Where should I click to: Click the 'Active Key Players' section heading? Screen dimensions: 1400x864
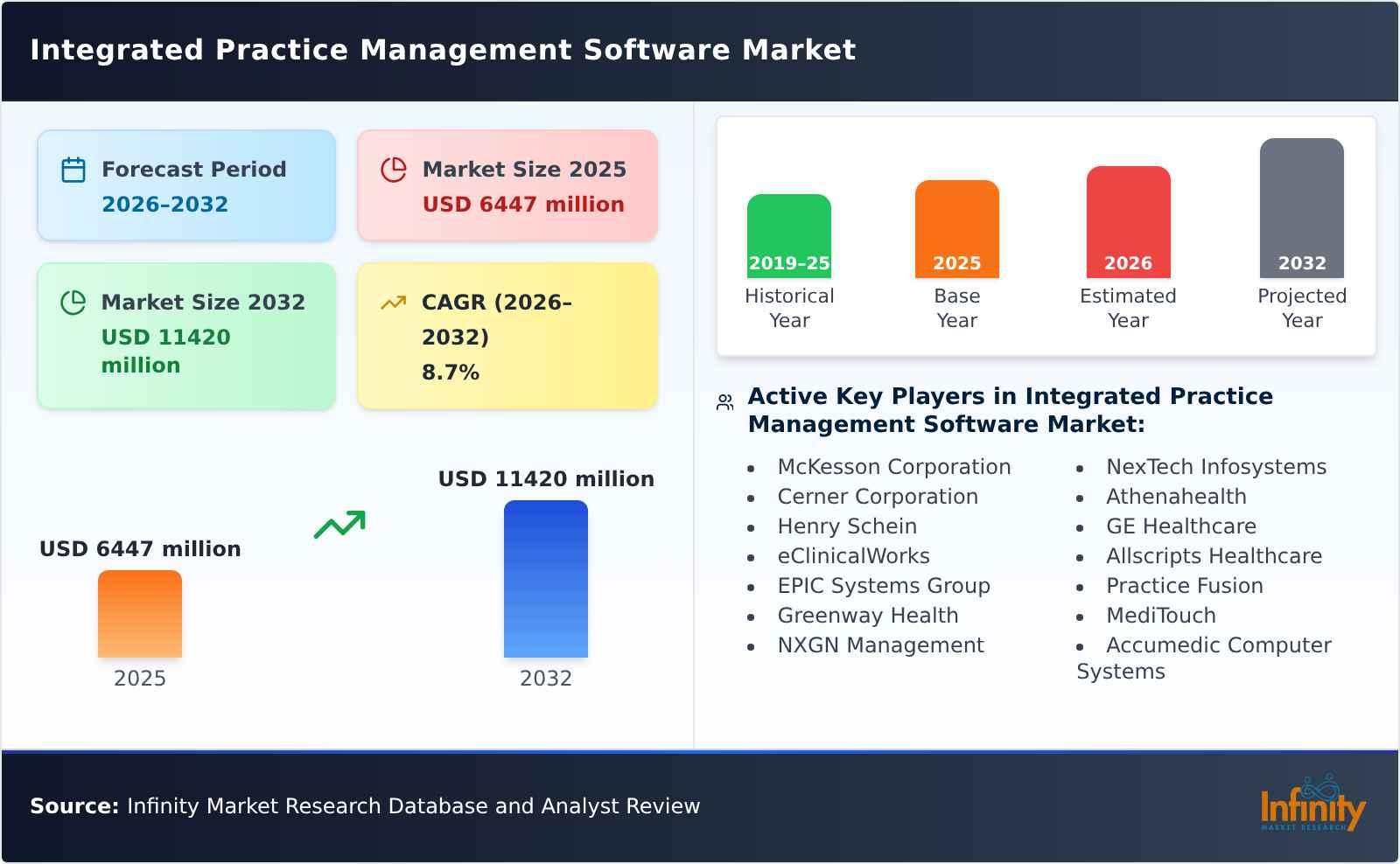coord(1011,410)
